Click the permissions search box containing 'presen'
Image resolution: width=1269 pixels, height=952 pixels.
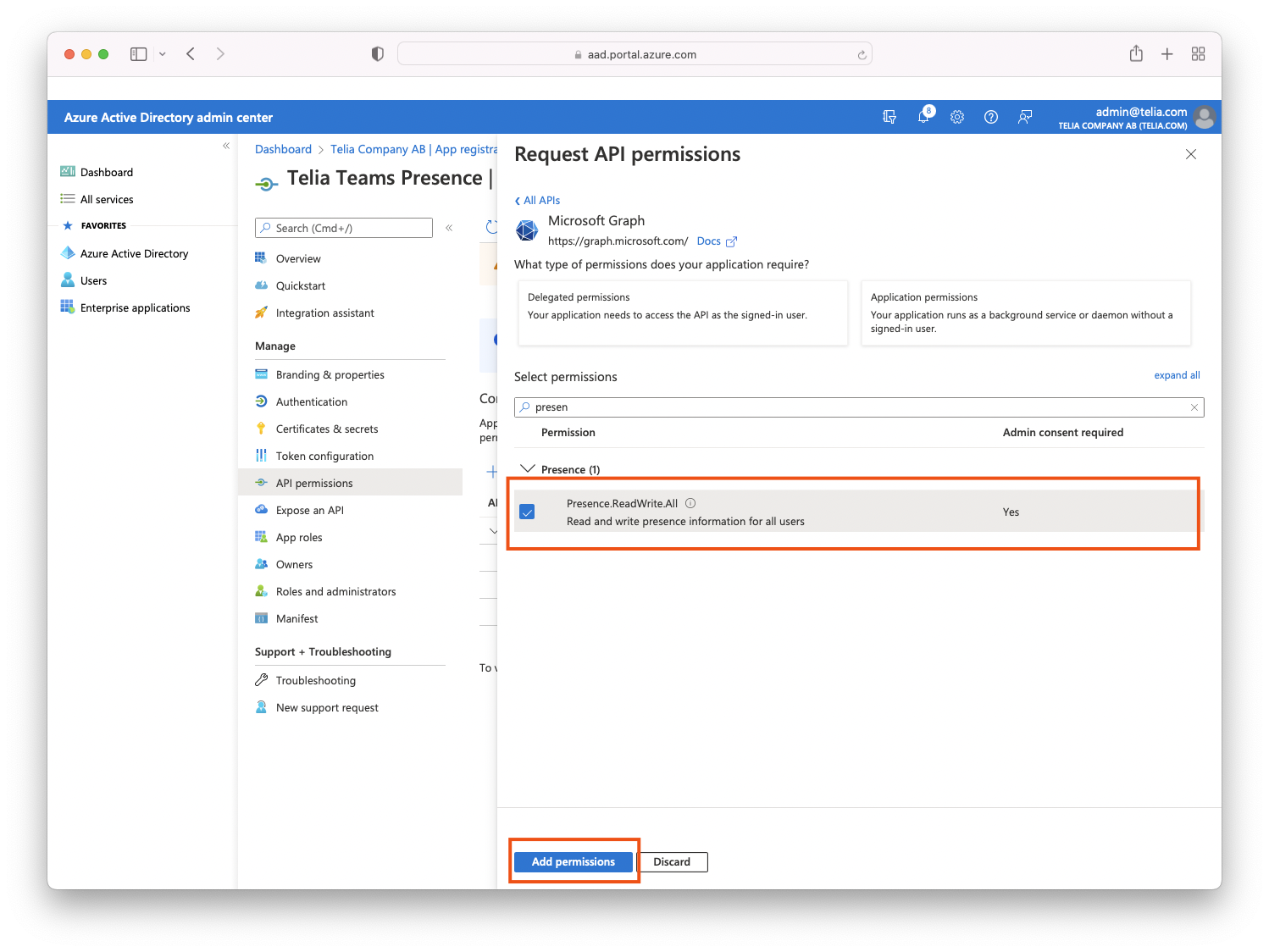[858, 407]
